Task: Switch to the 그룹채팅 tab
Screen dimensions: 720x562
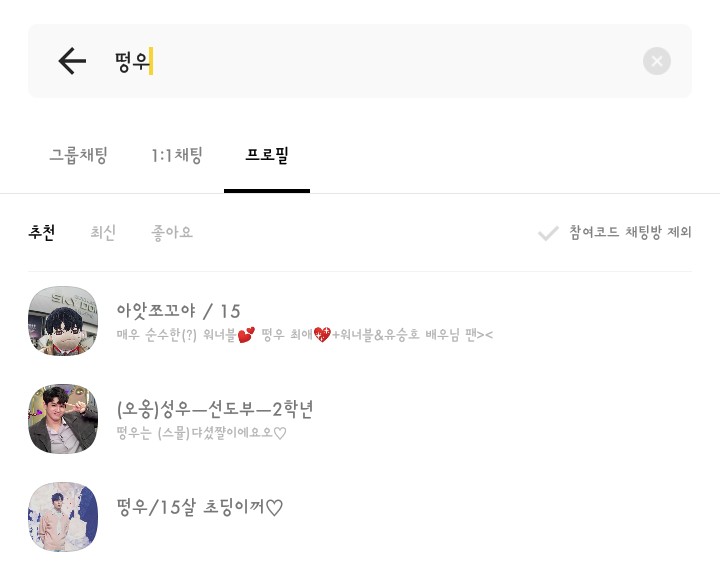Action: coord(78,155)
